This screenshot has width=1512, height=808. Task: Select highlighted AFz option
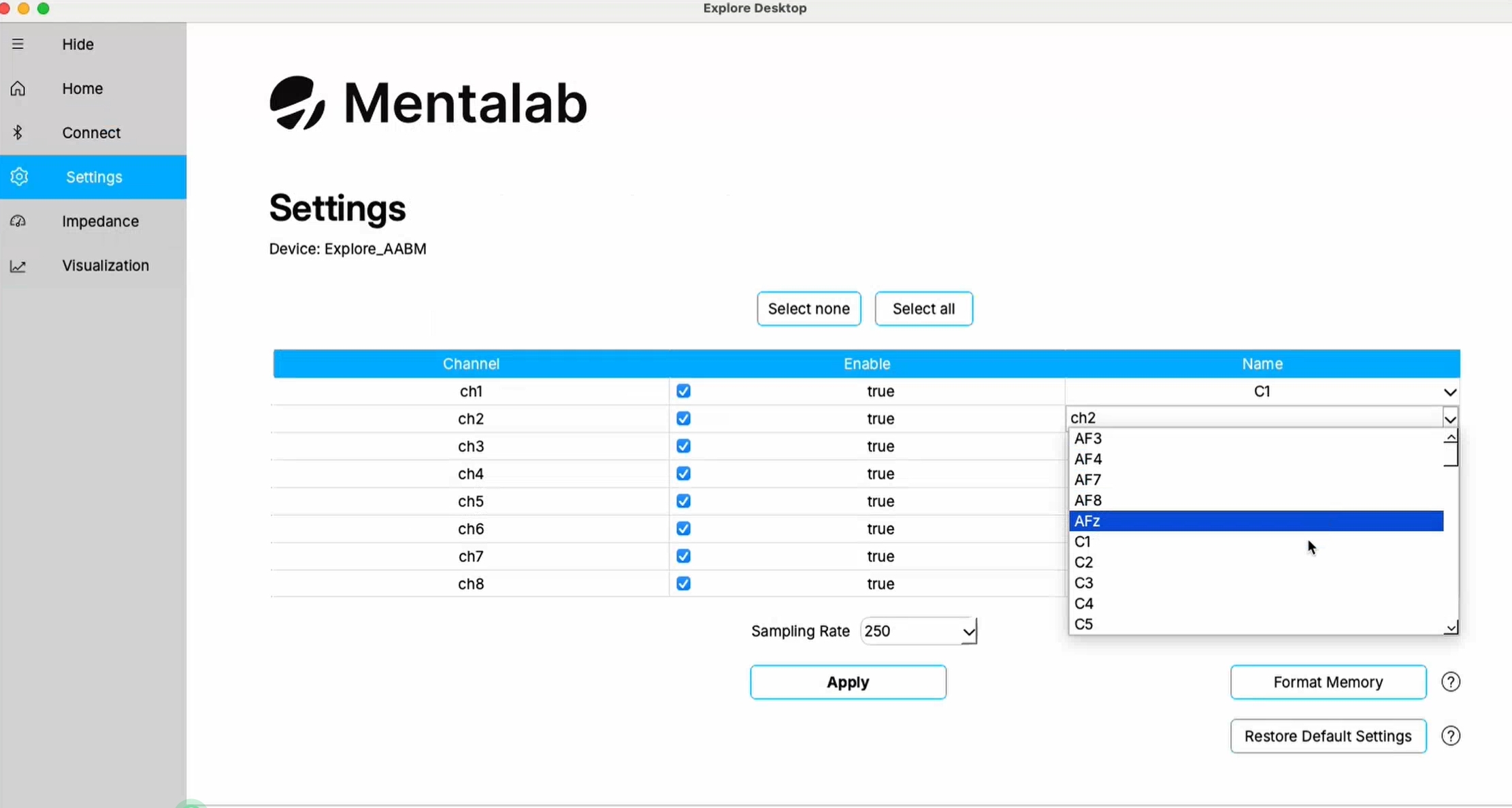tap(1256, 521)
